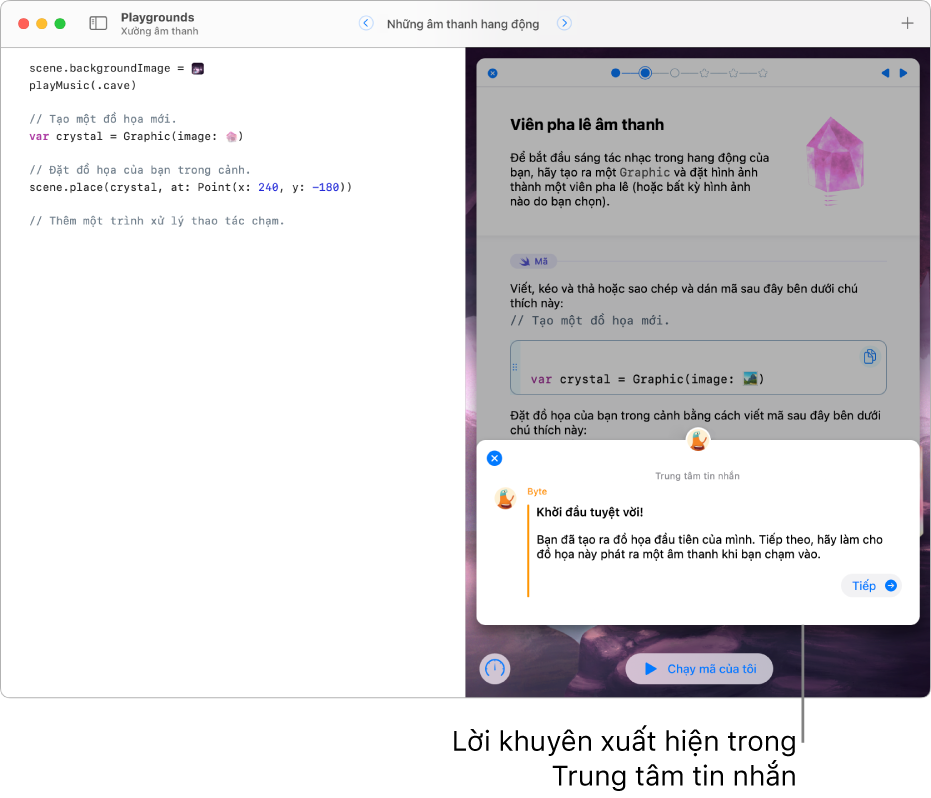The width and height of the screenshot is (931, 798).
Task: Select the third empty progress circle
Action: (674, 73)
